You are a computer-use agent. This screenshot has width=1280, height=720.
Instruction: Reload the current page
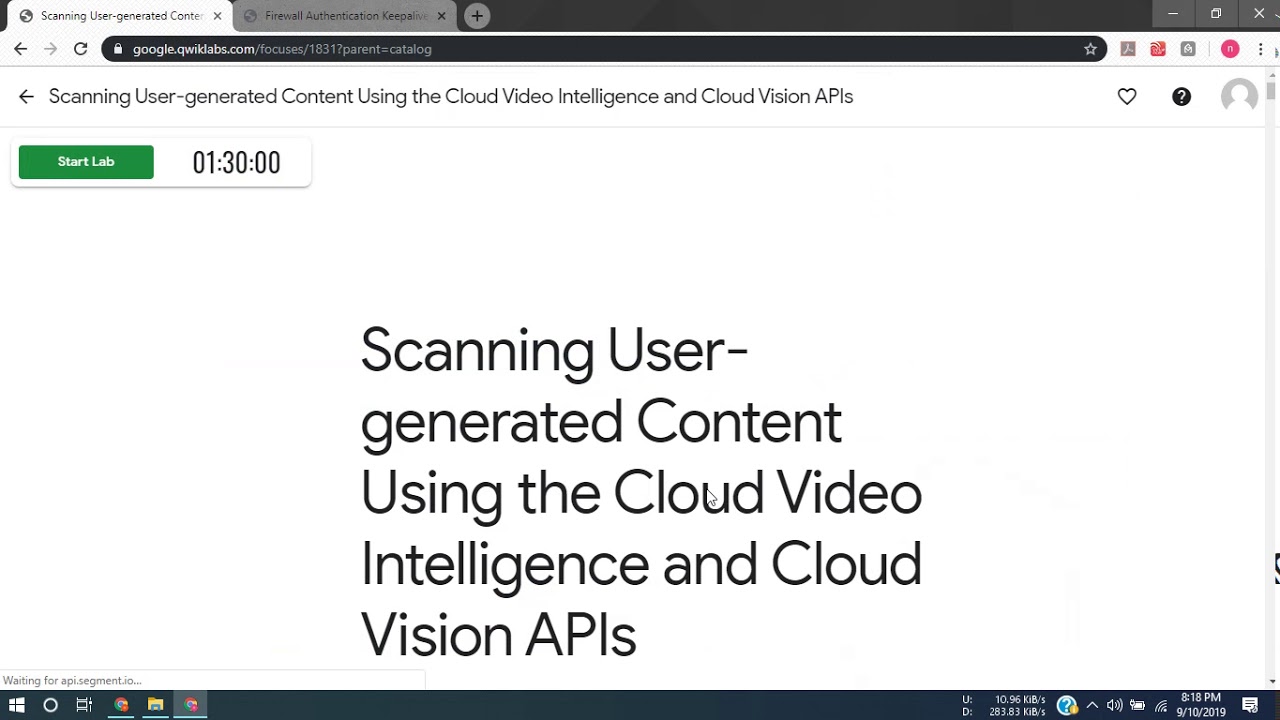[x=81, y=48]
